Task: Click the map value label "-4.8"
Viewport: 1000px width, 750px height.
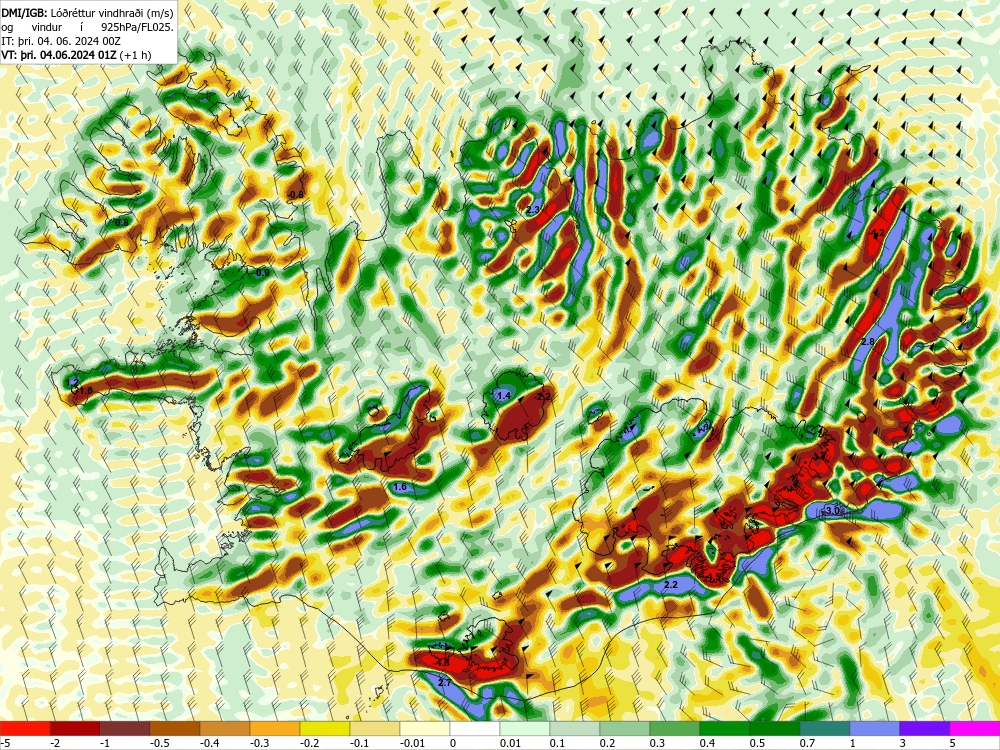Action: point(441,663)
